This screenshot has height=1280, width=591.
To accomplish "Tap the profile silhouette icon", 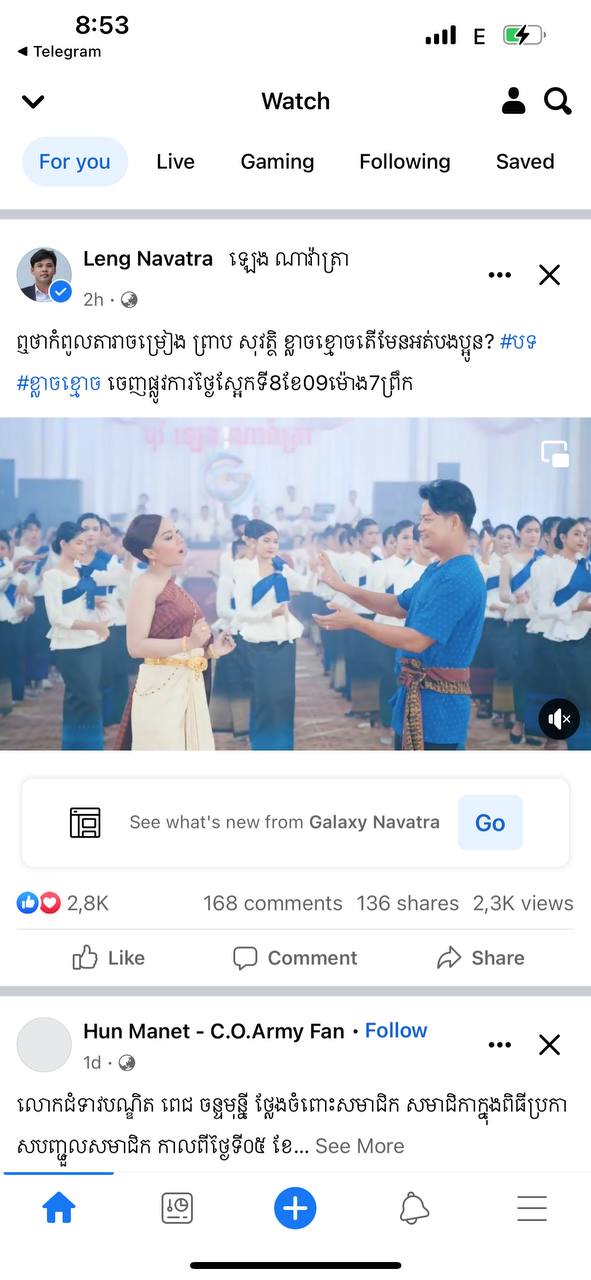I will click(x=514, y=101).
